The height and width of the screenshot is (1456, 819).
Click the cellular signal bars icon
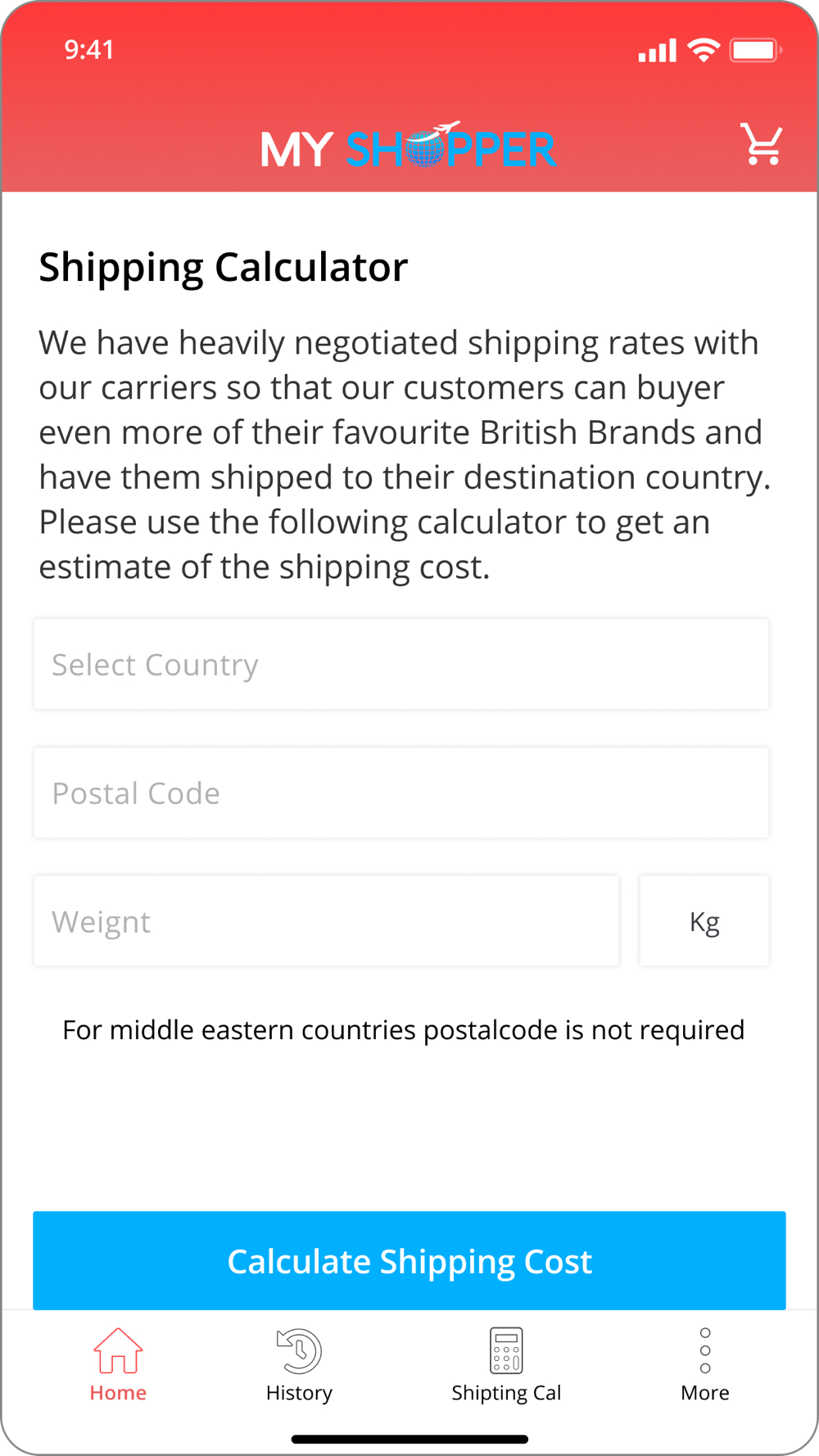click(657, 51)
